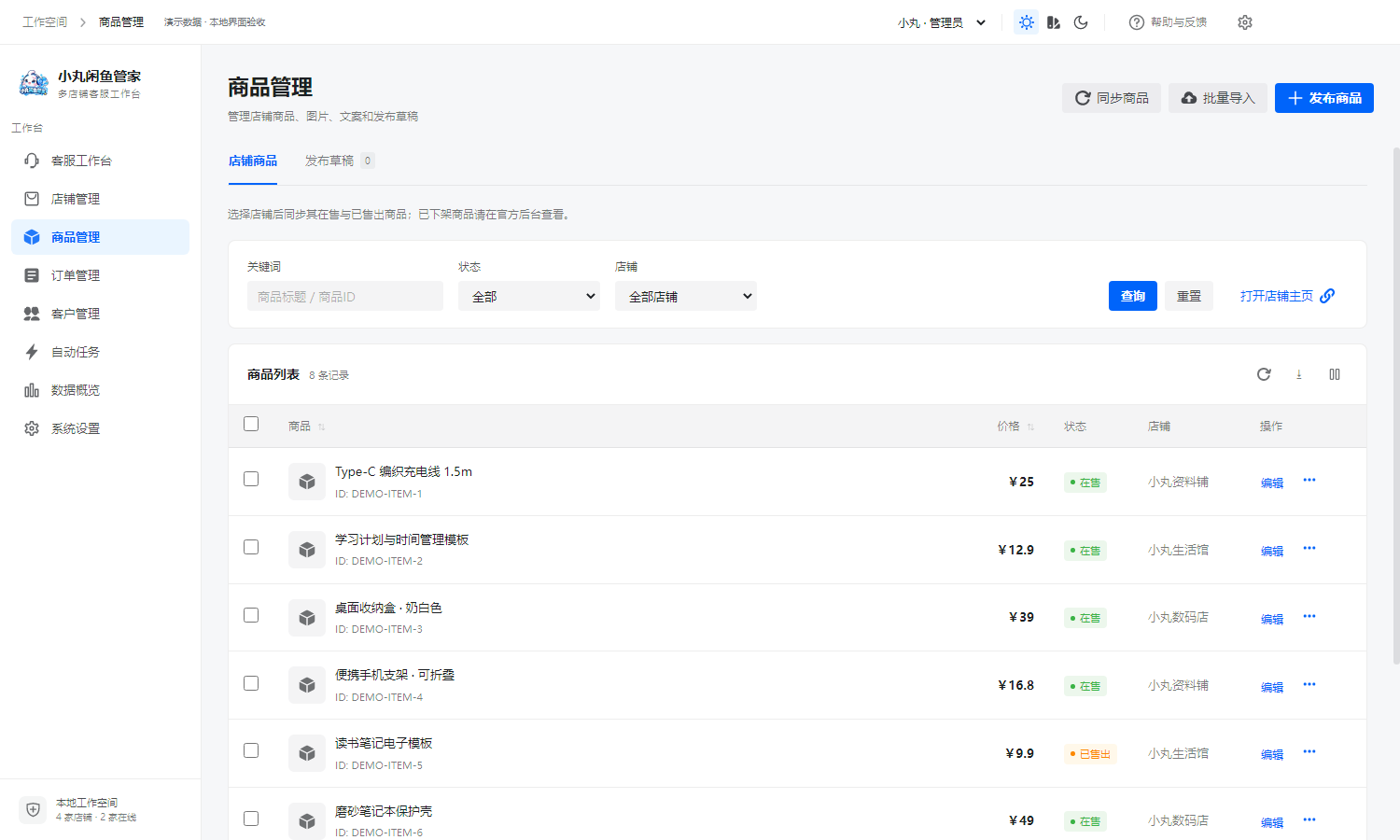Open the 打开店铺主页 link
The height and width of the screenshot is (840, 1400).
(1287, 296)
